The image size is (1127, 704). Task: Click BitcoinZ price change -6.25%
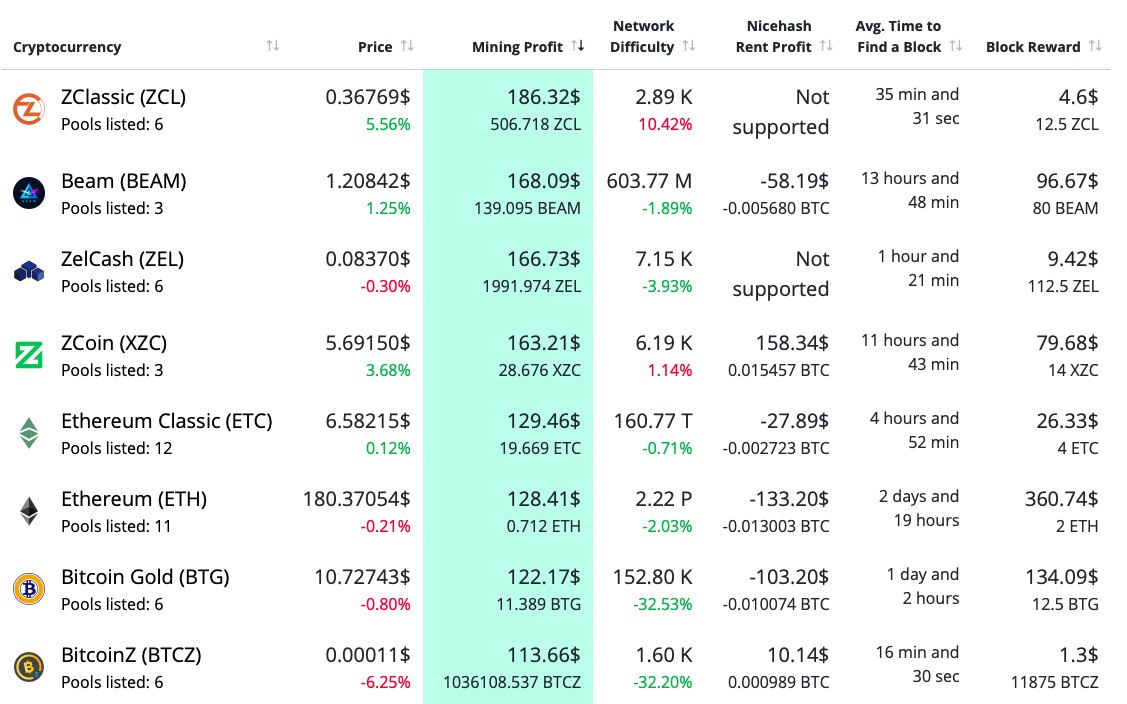click(385, 682)
